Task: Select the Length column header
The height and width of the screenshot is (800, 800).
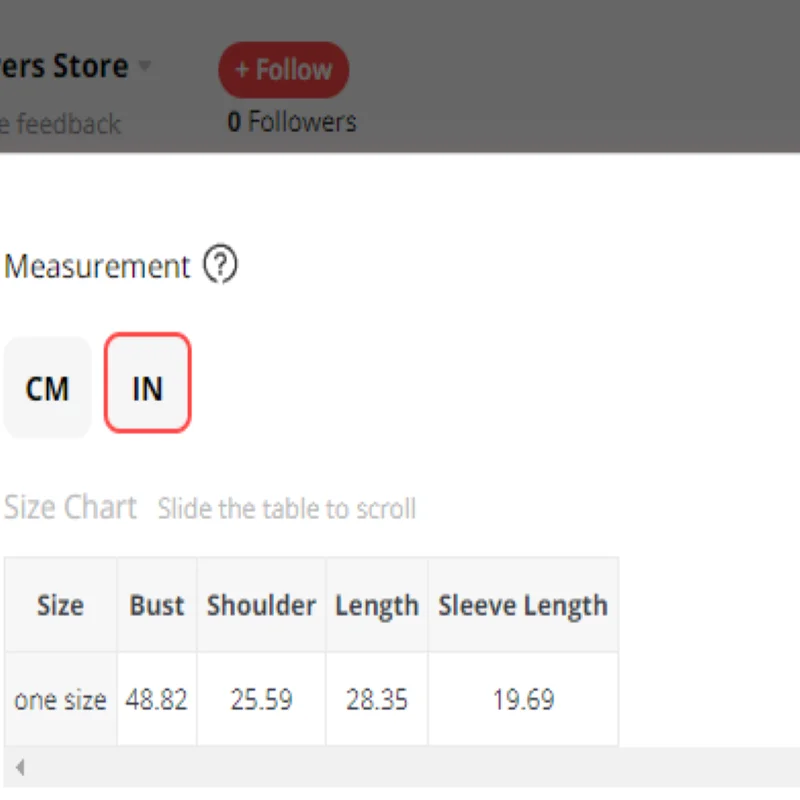Action: (377, 605)
